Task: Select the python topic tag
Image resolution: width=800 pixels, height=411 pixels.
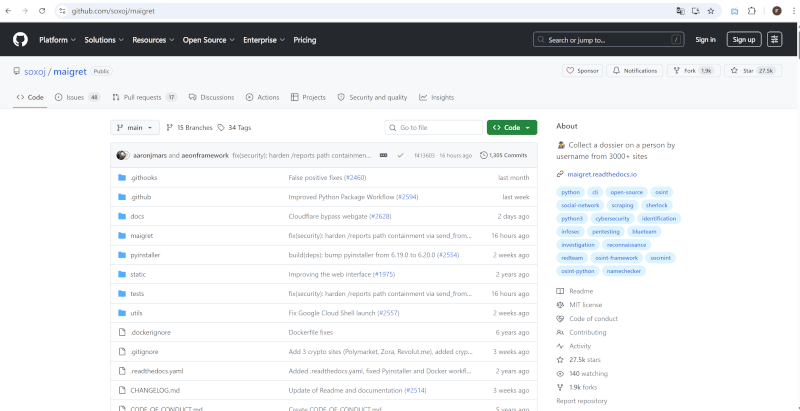Action: (570, 192)
